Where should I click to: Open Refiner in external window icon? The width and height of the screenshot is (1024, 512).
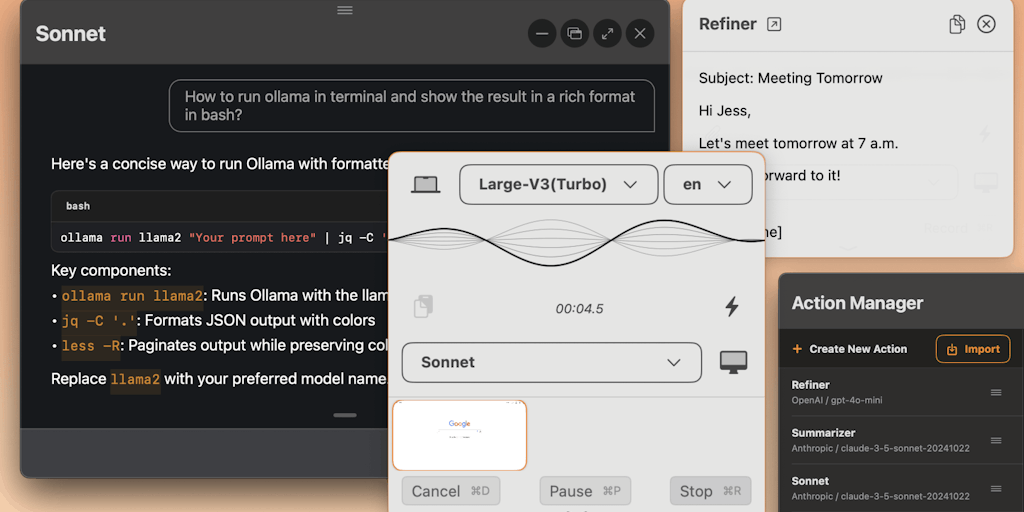point(774,25)
